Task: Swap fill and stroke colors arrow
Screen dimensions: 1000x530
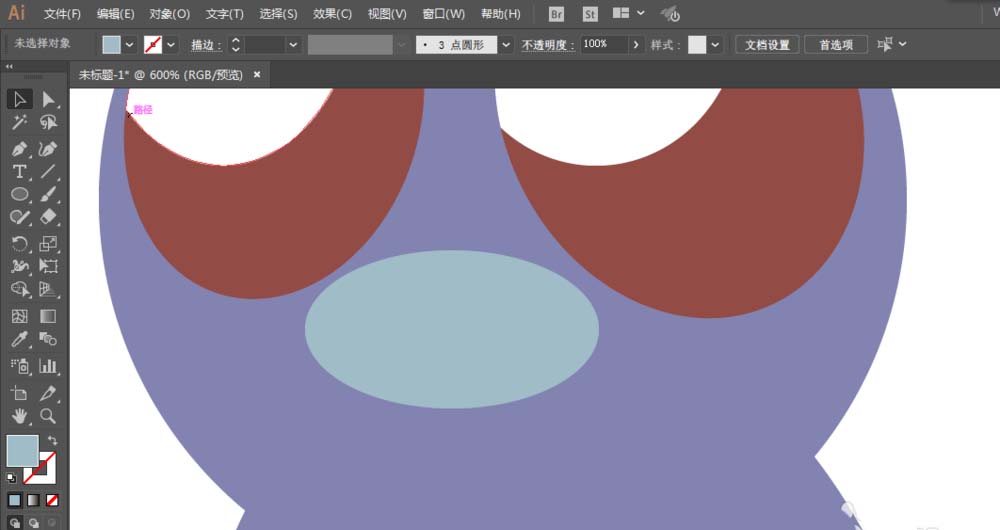Action: point(52,440)
